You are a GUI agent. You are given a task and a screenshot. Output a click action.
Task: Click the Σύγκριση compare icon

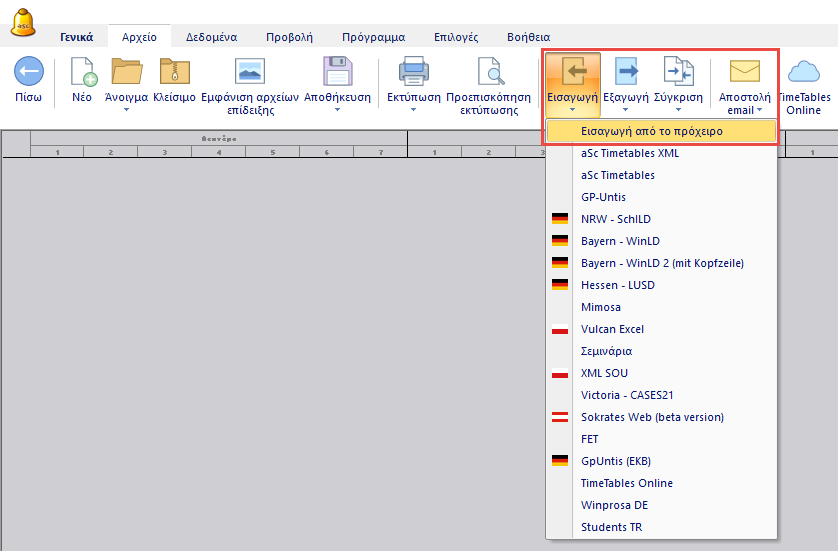(x=678, y=73)
